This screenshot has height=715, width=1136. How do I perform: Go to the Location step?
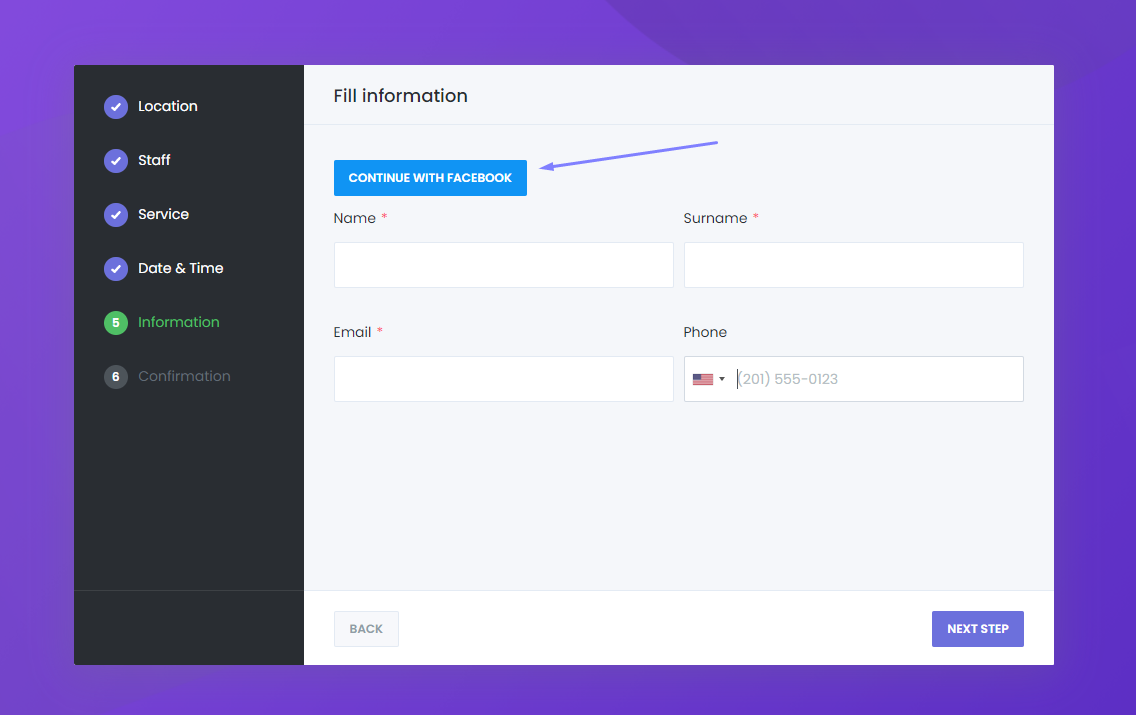(167, 106)
